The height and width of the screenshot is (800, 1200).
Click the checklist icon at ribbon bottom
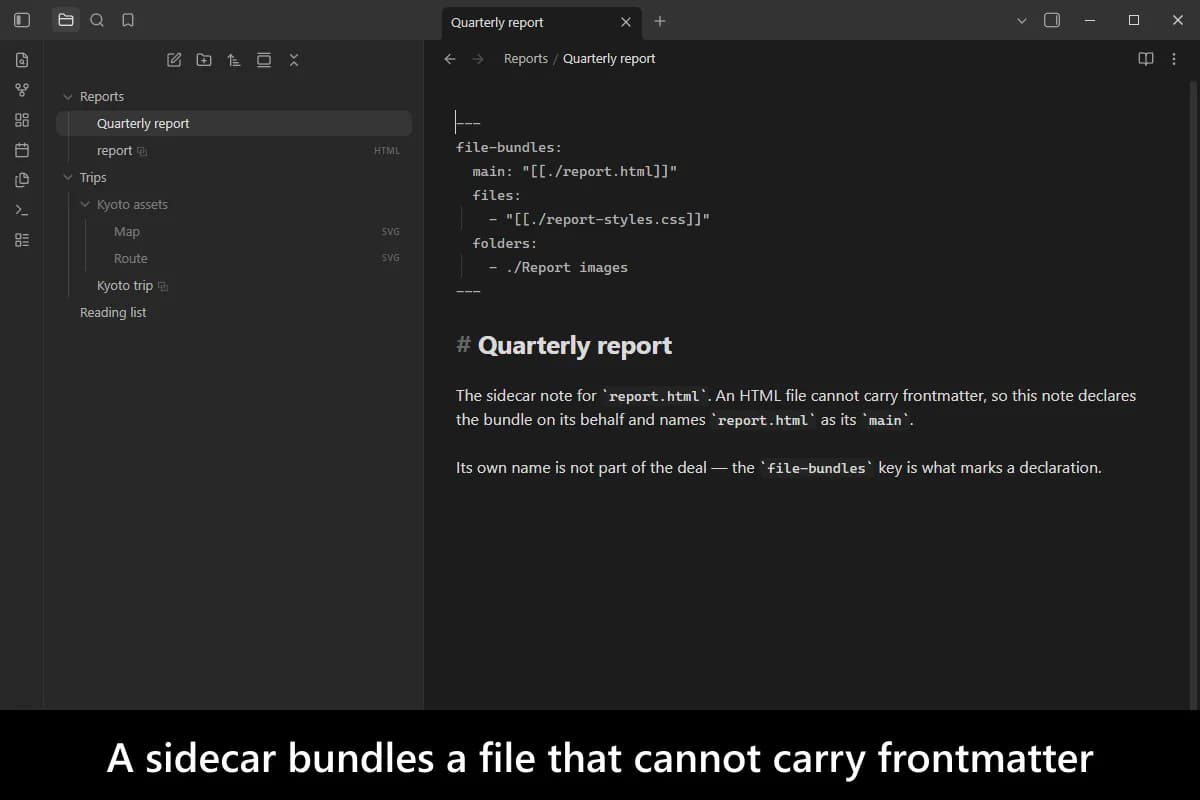coord(21,240)
